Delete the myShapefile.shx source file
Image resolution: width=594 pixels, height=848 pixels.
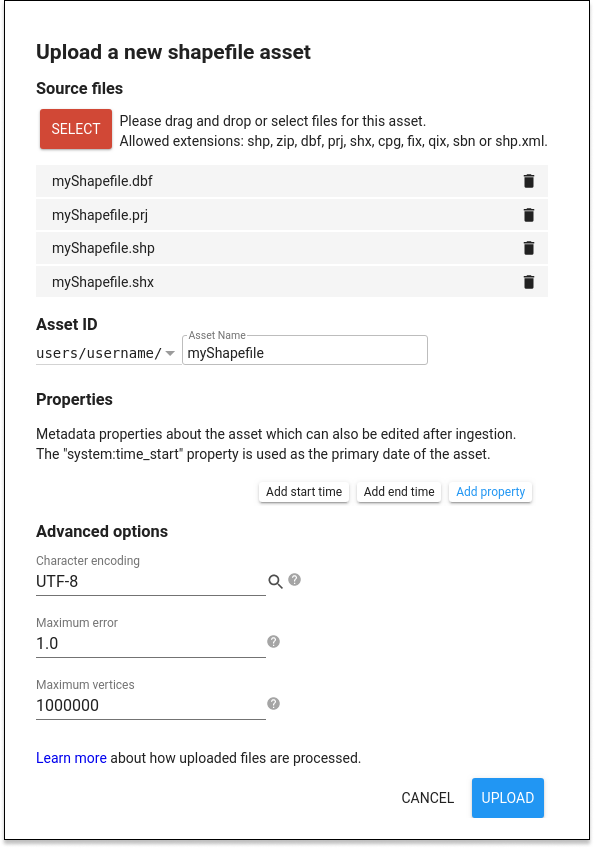(x=529, y=282)
